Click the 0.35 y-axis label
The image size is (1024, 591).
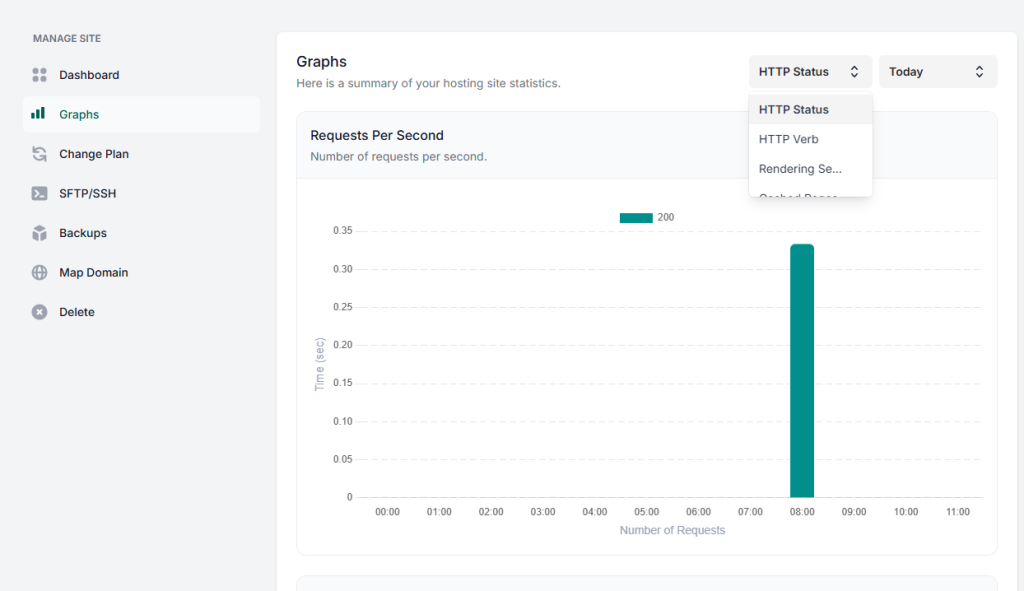[x=343, y=231]
